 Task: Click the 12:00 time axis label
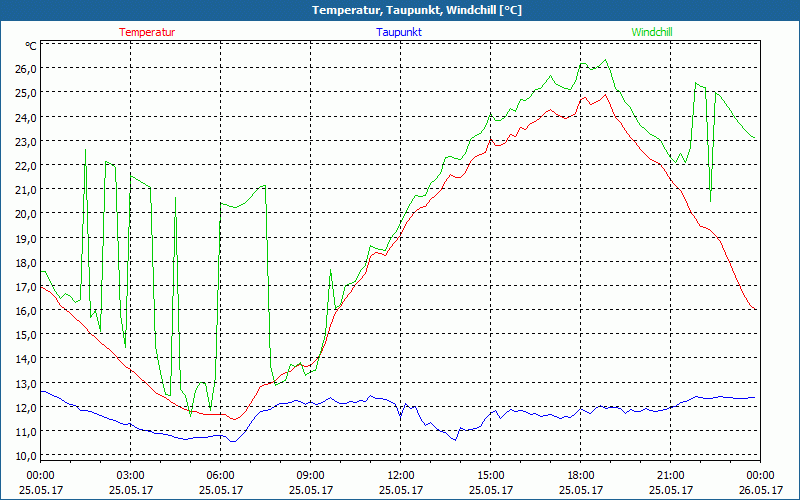(x=401, y=476)
